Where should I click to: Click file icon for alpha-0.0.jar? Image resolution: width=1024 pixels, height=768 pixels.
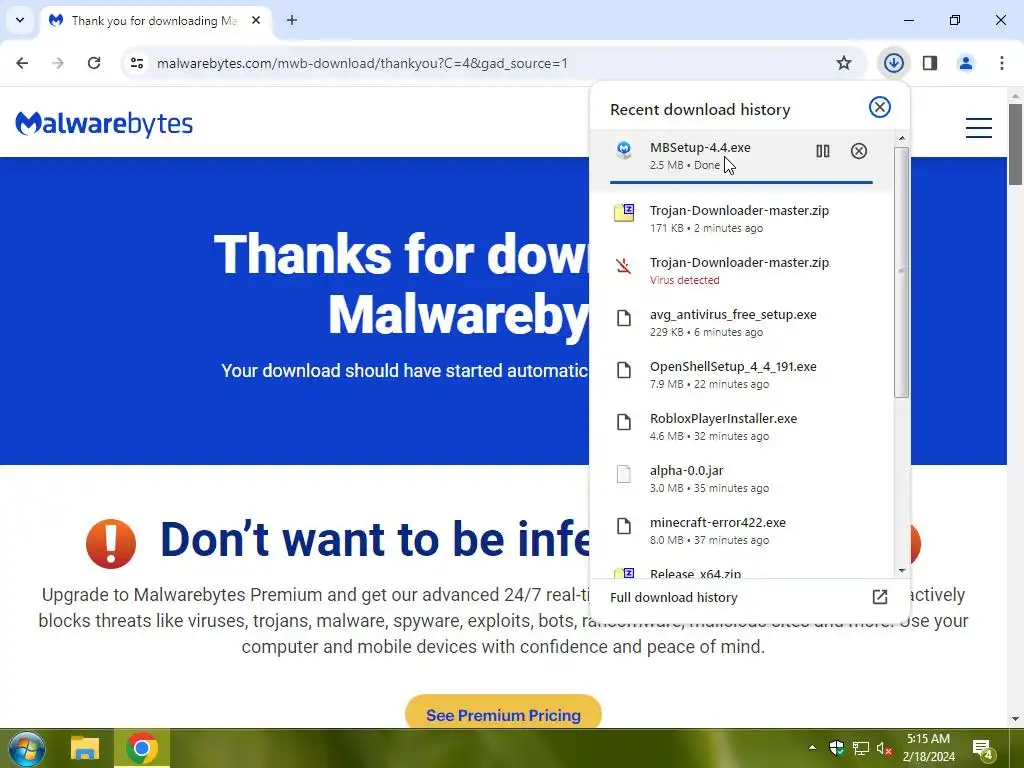tap(624, 474)
